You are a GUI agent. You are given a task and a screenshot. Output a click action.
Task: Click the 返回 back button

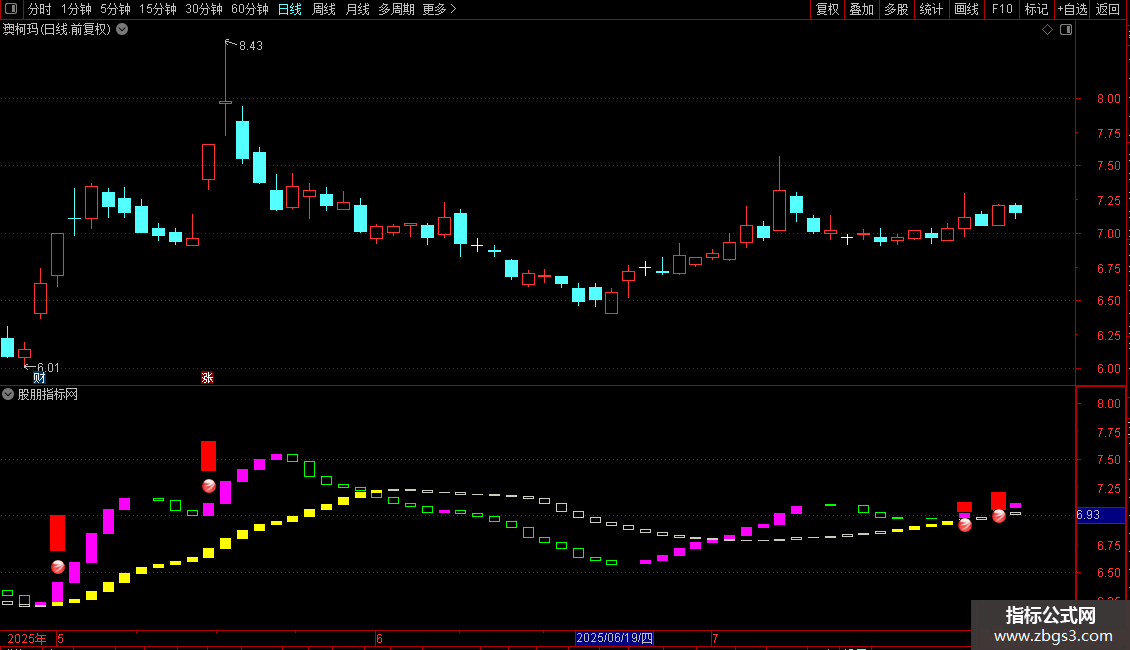tap(1107, 9)
